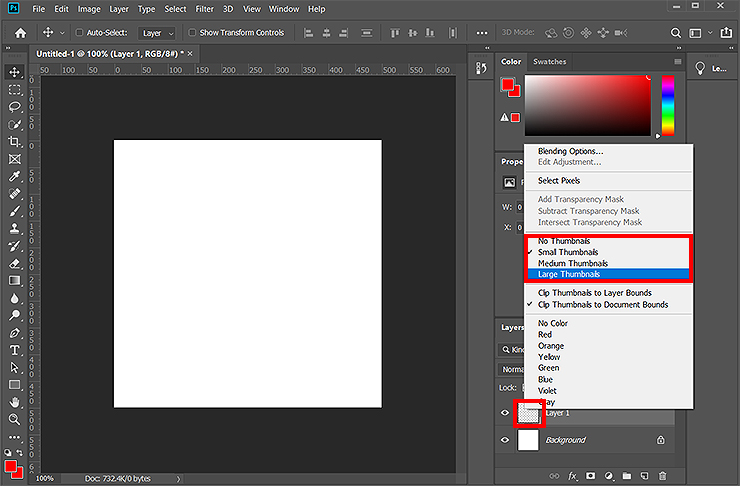Select the Spot Healing Brush tool
Viewport: 740px width, 486px height.
click(x=15, y=193)
